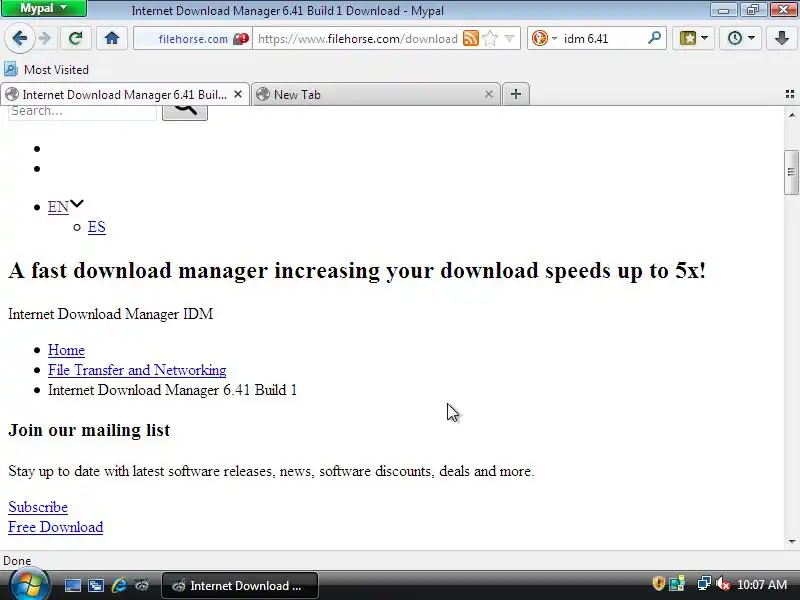Click the heading about download speeds up to 5x

[357, 270]
